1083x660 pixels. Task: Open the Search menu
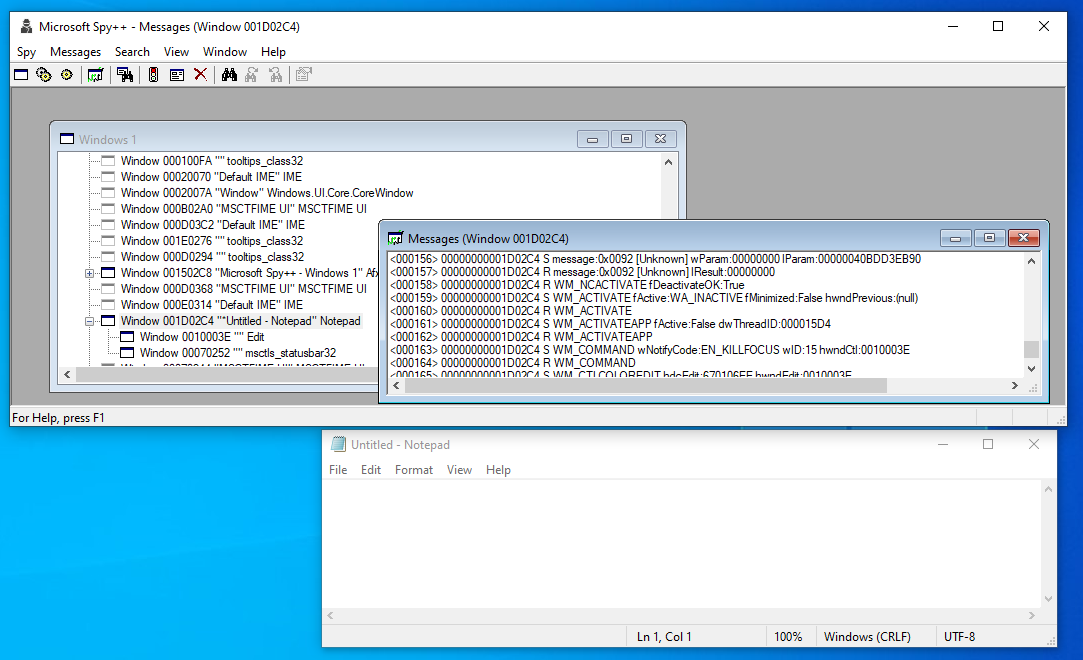tap(132, 52)
